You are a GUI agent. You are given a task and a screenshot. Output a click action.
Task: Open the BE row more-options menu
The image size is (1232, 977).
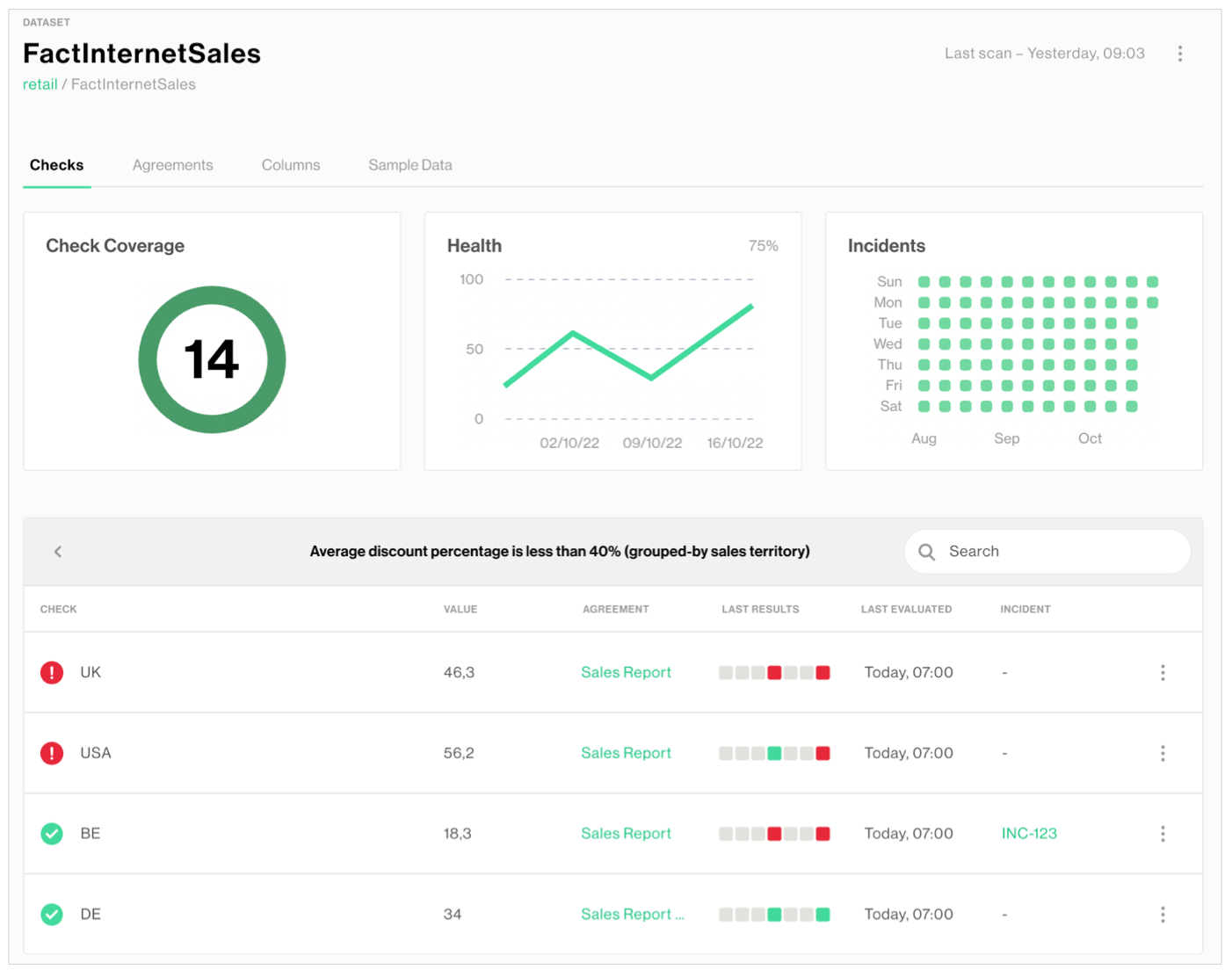click(1163, 834)
